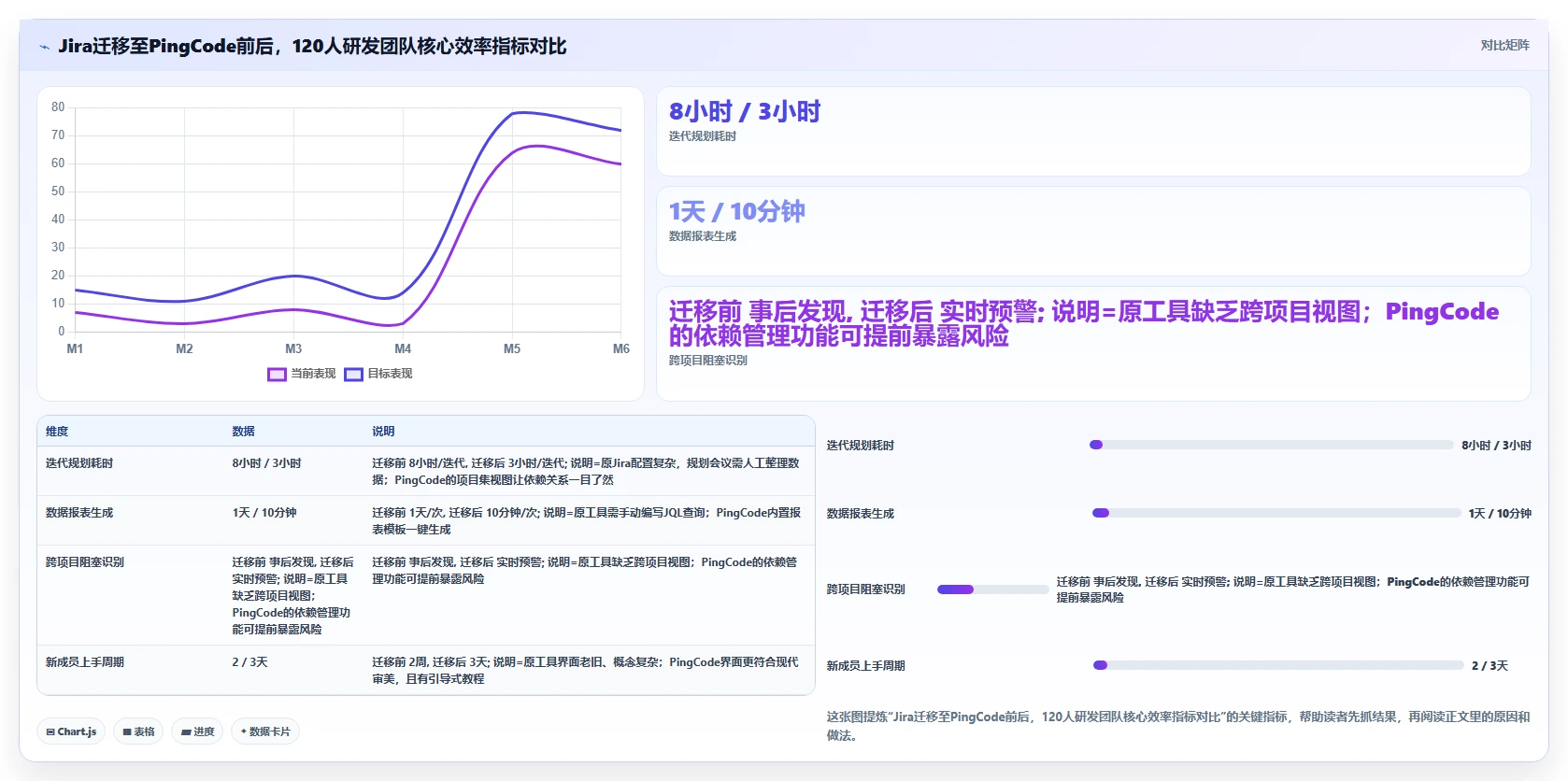Click the M6 axis label on chart
This screenshot has height=781, width=1568.
[621, 348]
